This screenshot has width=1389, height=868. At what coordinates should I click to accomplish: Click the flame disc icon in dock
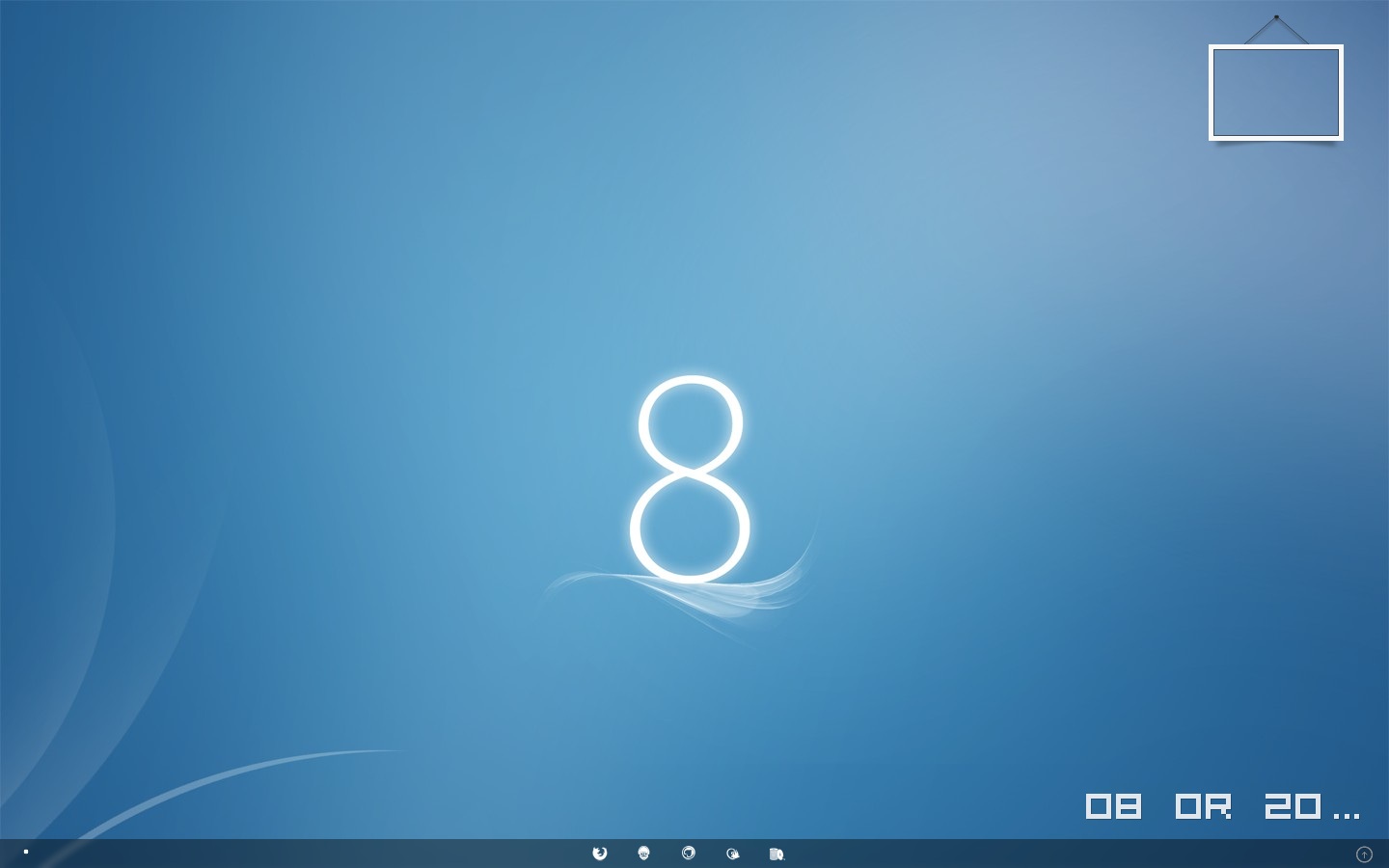tap(732, 854)
